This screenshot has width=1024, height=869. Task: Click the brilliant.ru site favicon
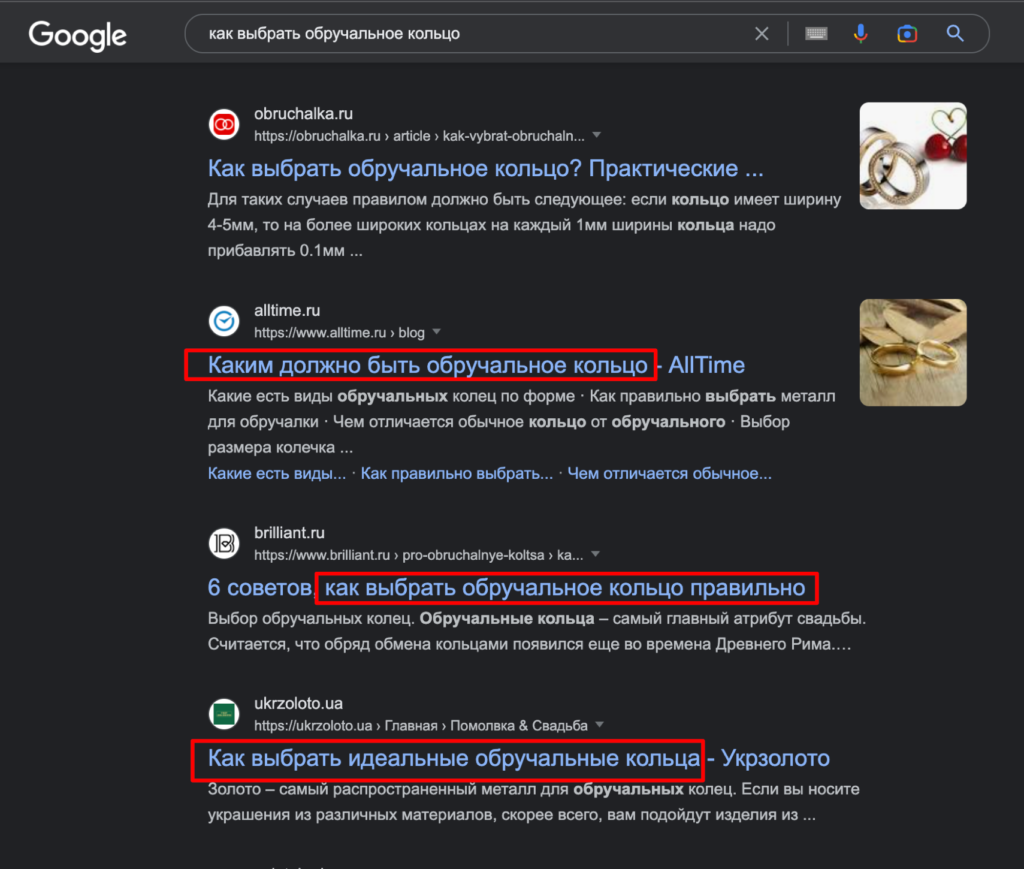[x=224, y=543]
